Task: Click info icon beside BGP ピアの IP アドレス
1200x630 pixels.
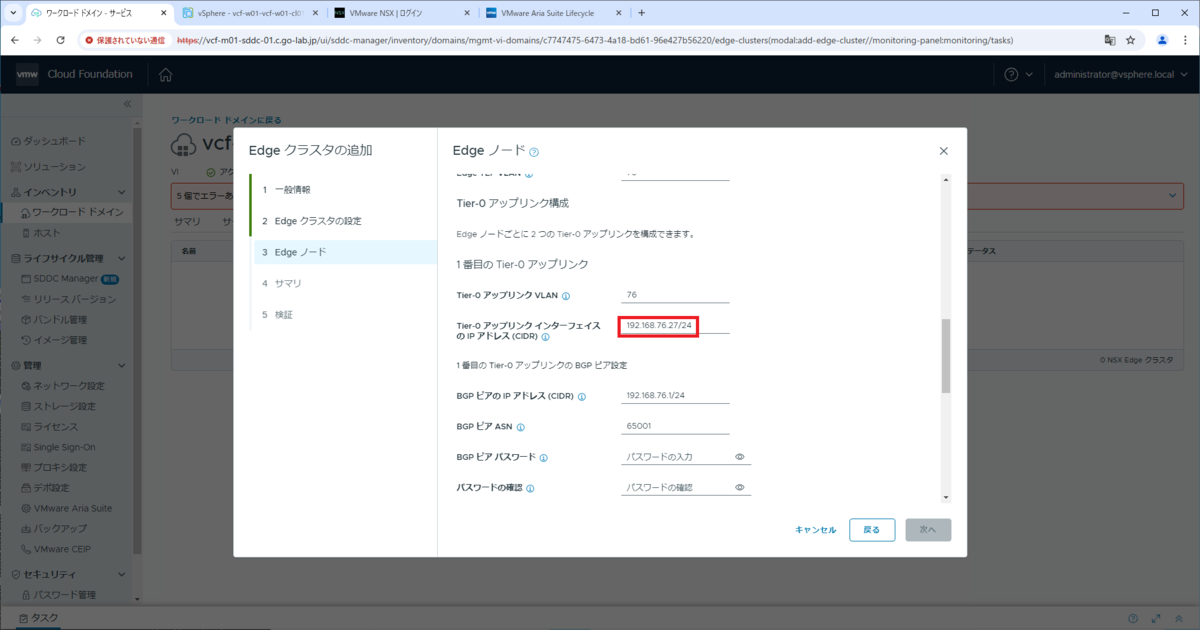Action: pos(581,397)
